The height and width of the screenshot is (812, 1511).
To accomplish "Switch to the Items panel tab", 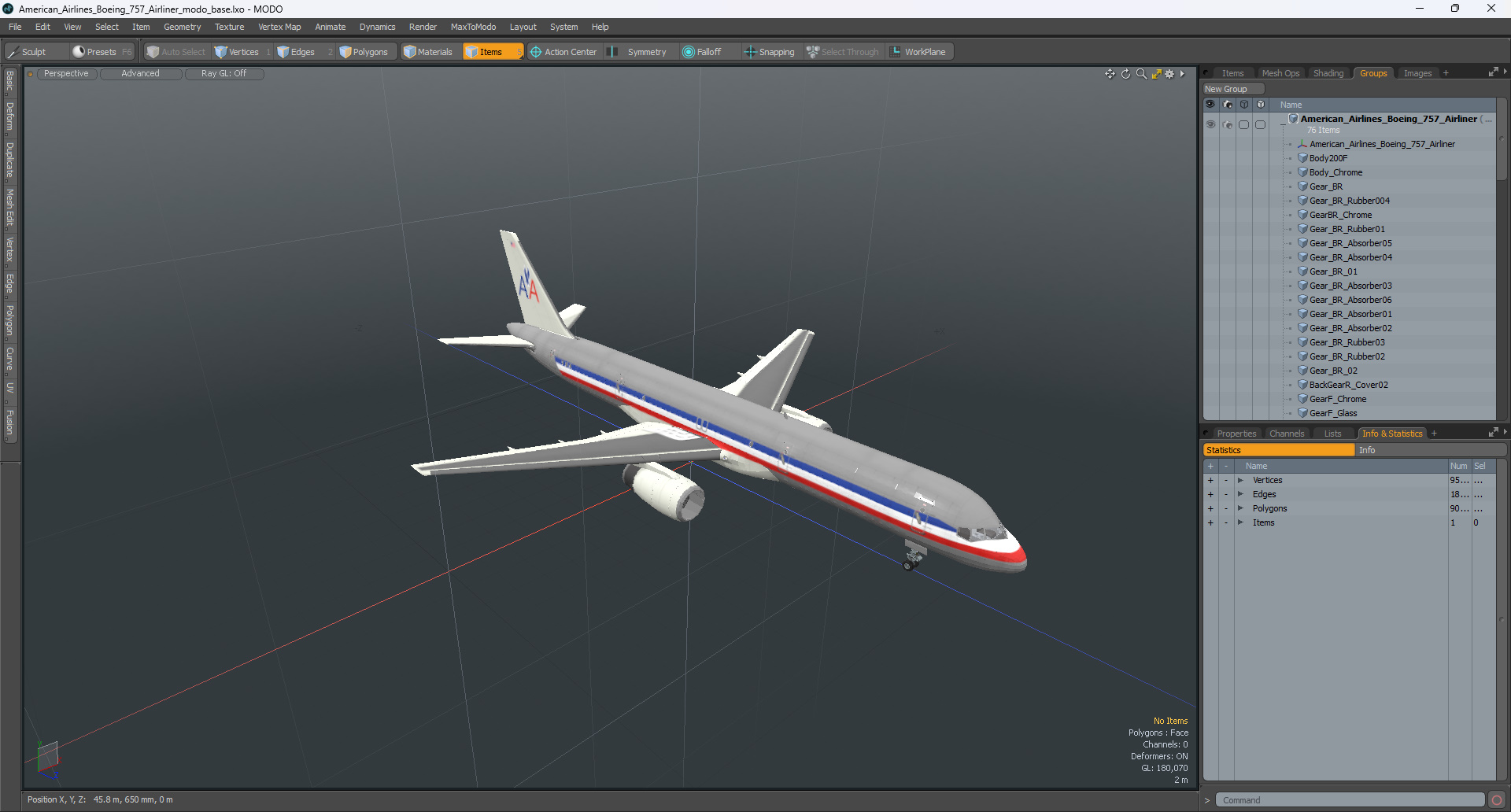I will click(1232, 73).
